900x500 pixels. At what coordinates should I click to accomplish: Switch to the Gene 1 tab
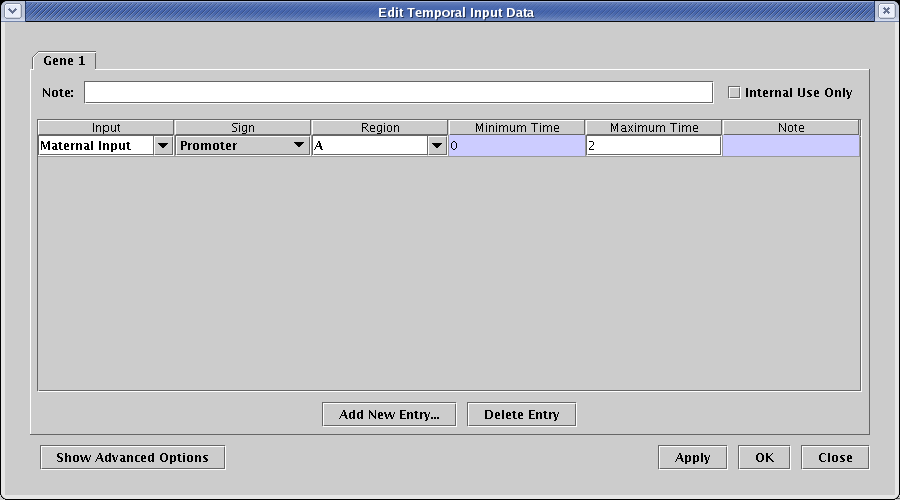point(64,61)
